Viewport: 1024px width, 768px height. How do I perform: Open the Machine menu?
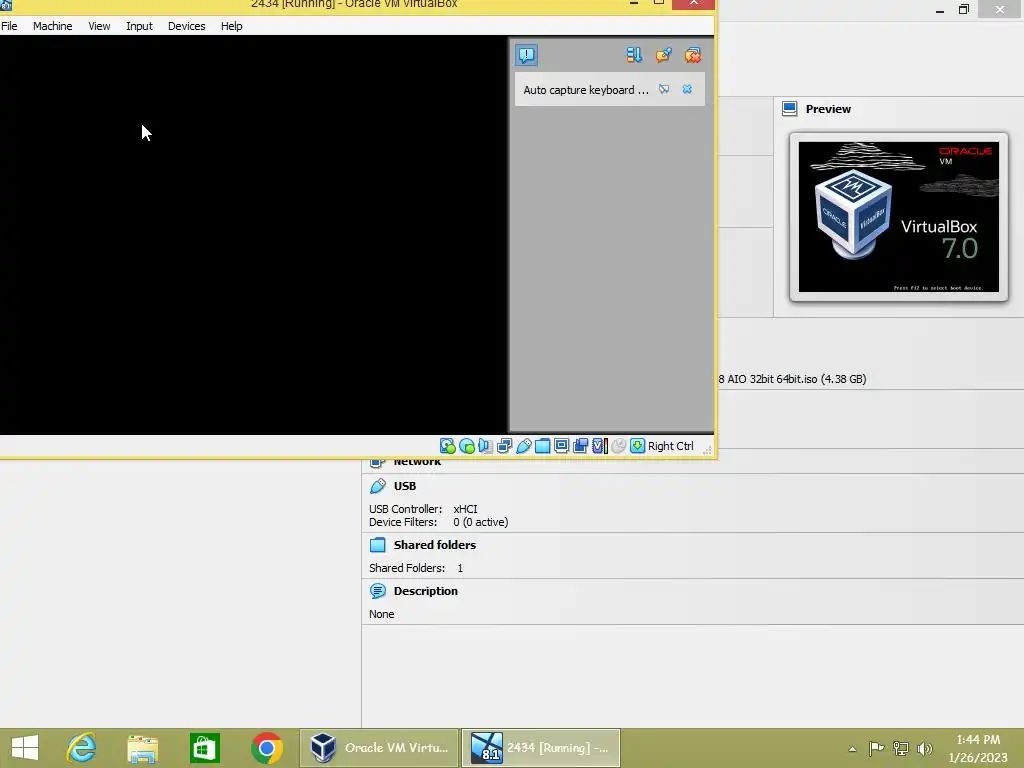53,26
